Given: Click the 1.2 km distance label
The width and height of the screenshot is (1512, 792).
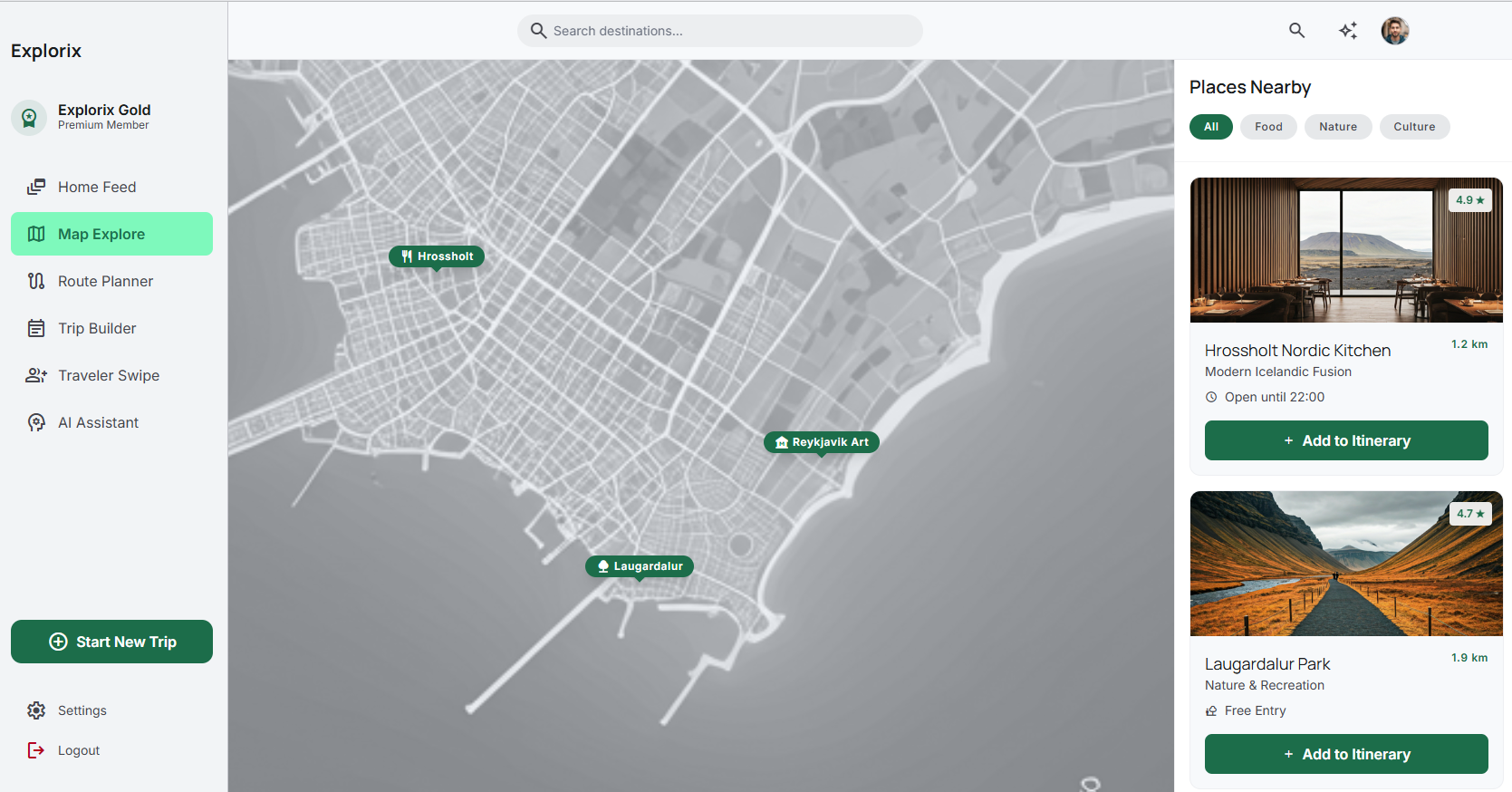Looking at the screenshot, I should click(1469, 344).
